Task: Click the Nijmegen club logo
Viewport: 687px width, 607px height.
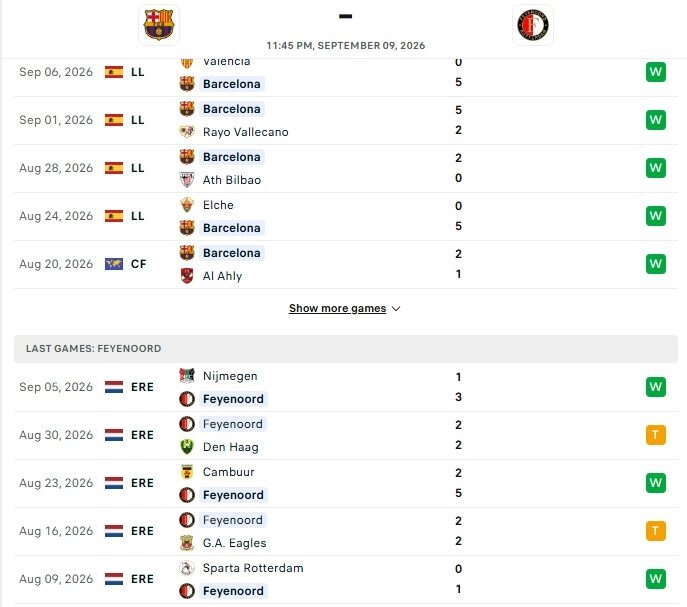Action: point(187,376)
